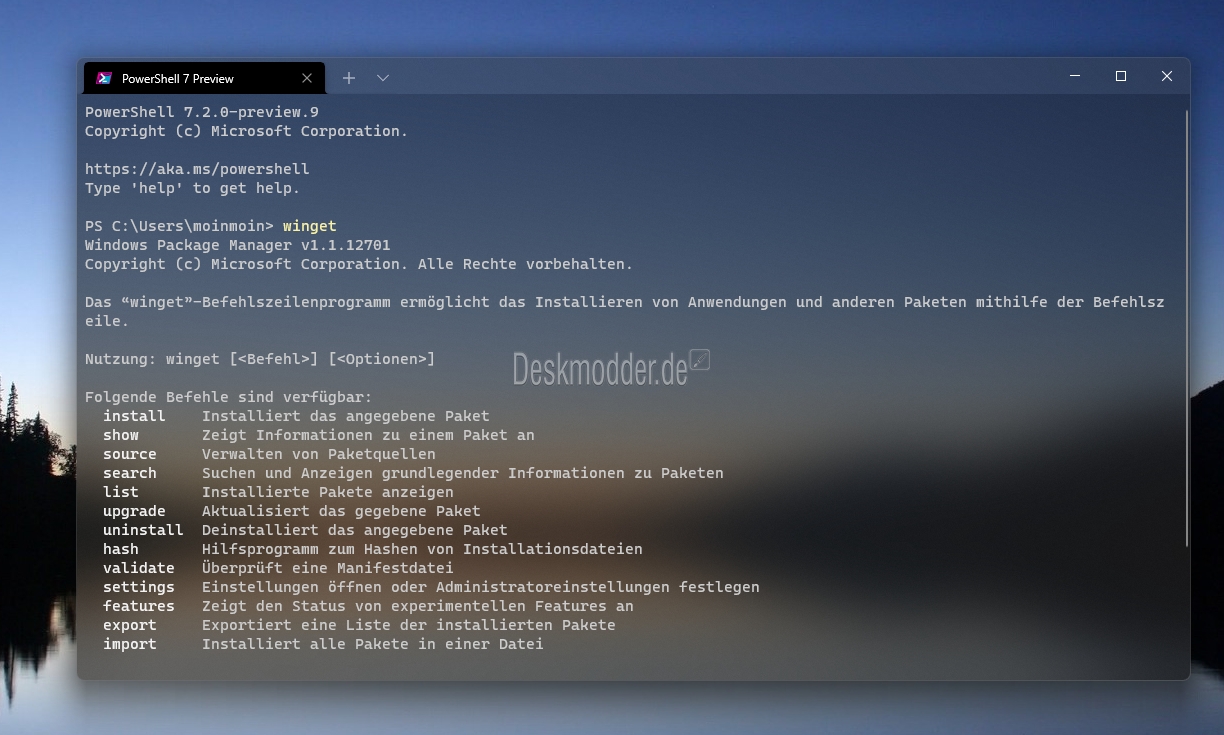
Task: Click 'Zeigt den Status von experimentellen Features an'
Action: 418,606
